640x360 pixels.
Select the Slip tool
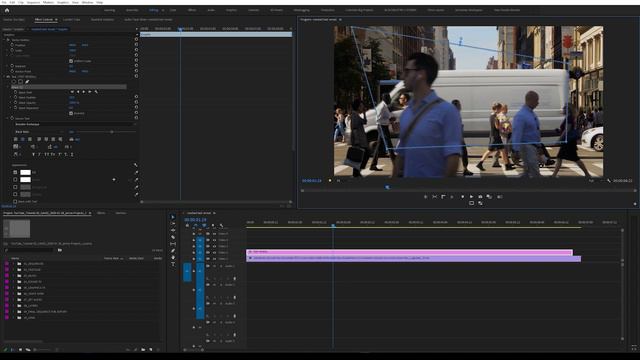click(x=173, y=244)
